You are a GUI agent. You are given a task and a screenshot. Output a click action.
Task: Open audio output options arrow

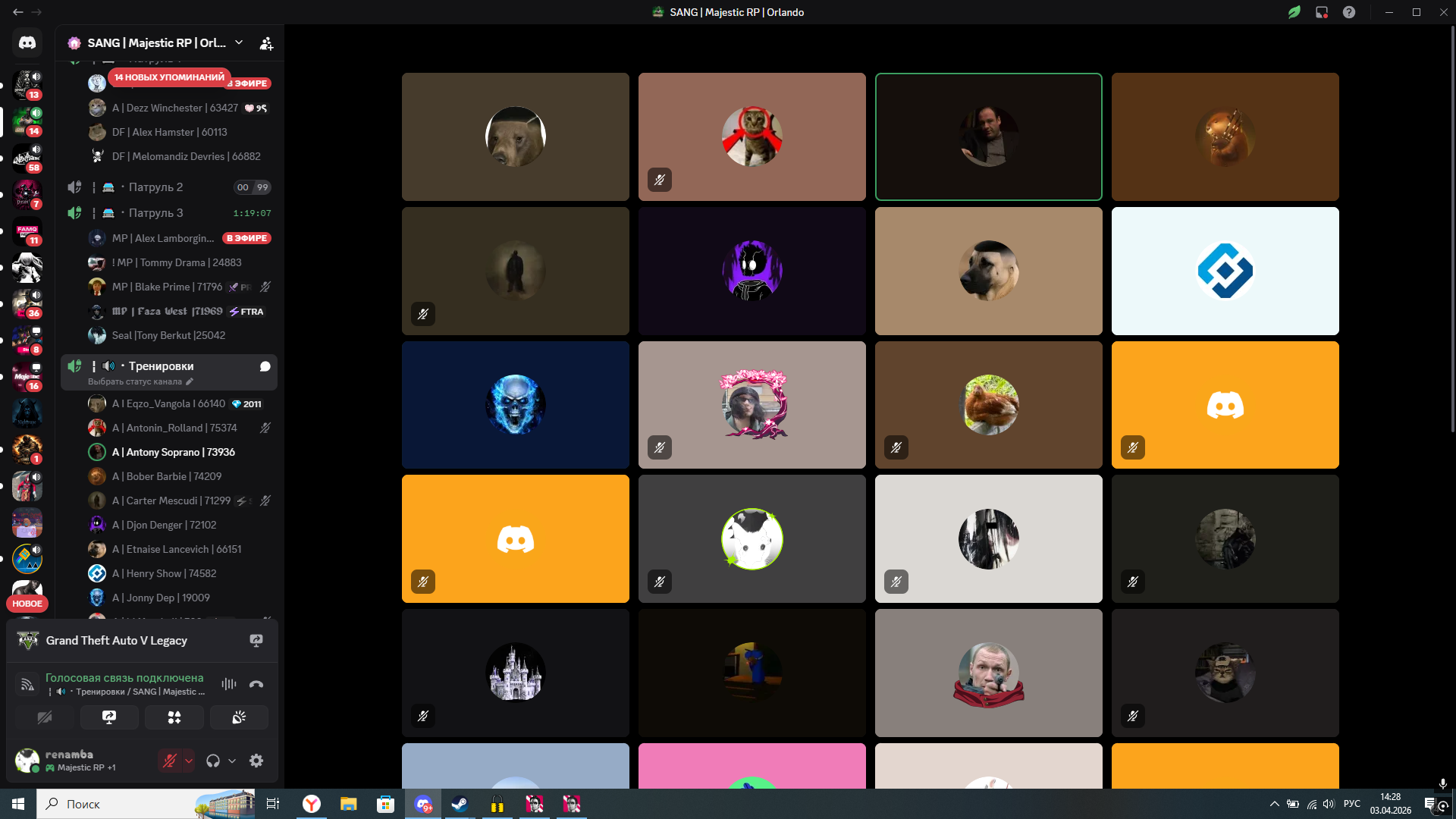(x=232, y=761)
